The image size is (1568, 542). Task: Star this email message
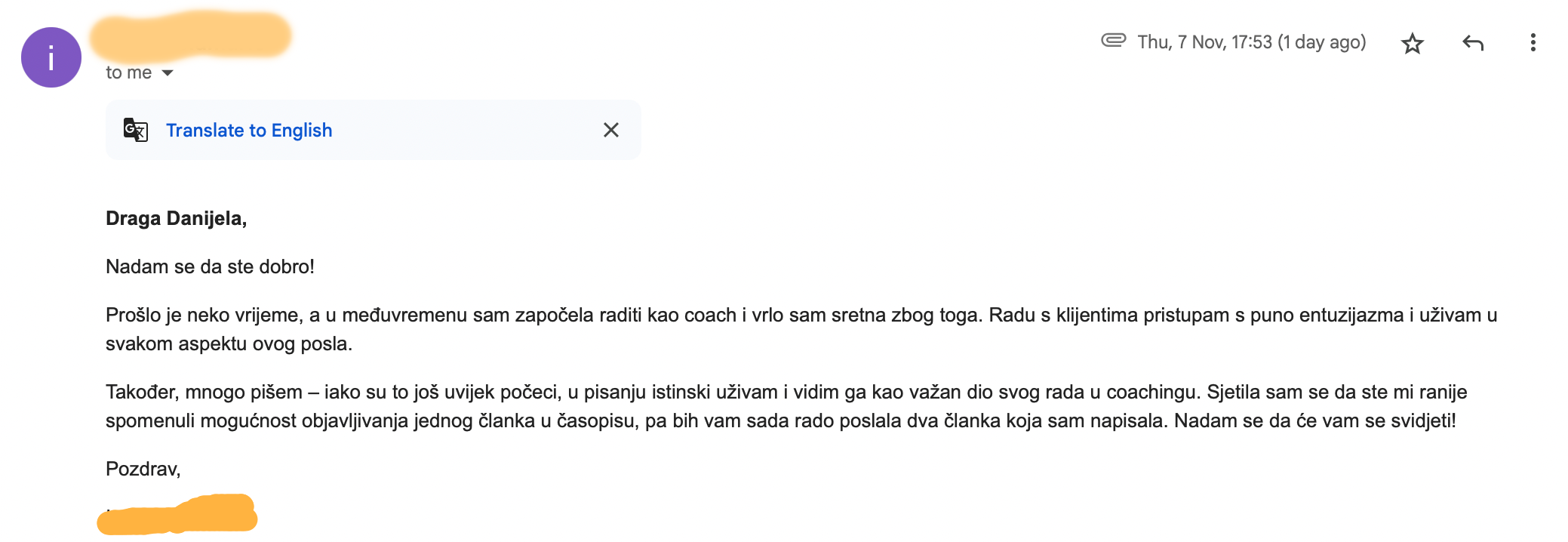tap(1412, 43)
